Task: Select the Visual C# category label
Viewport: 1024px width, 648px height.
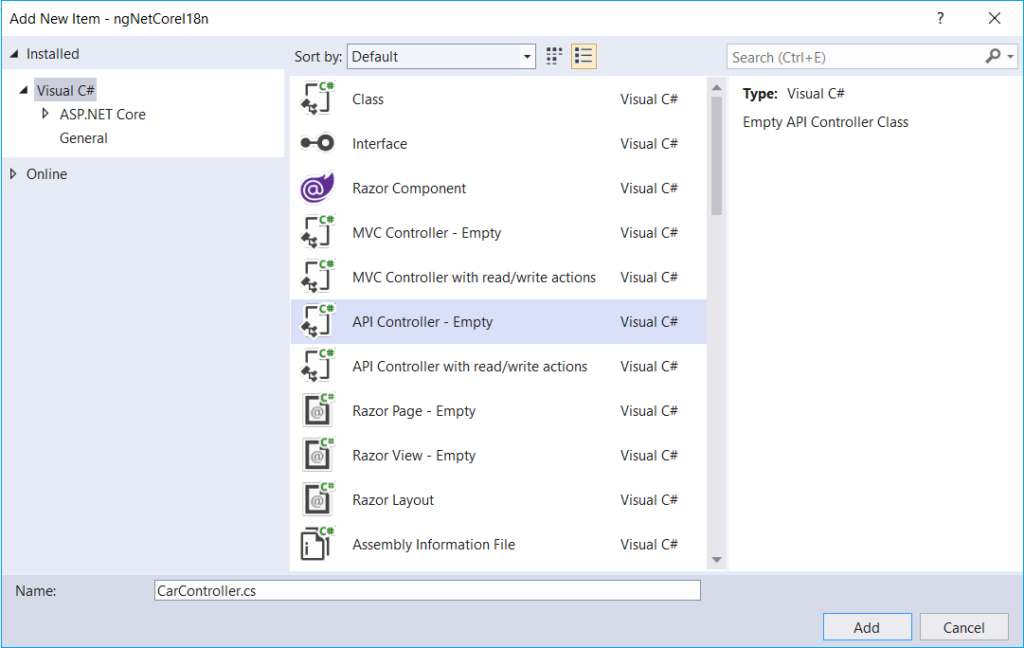Action: pos(65,90)
